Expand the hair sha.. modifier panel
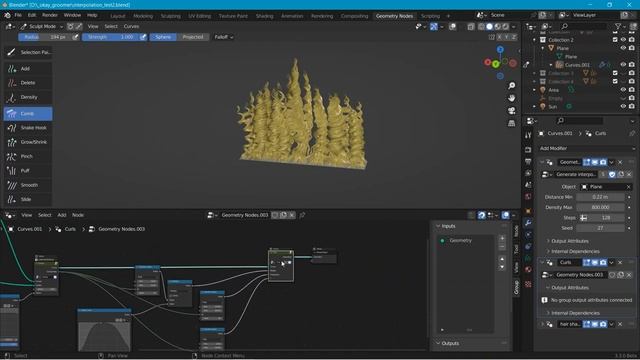 point(542,324)
